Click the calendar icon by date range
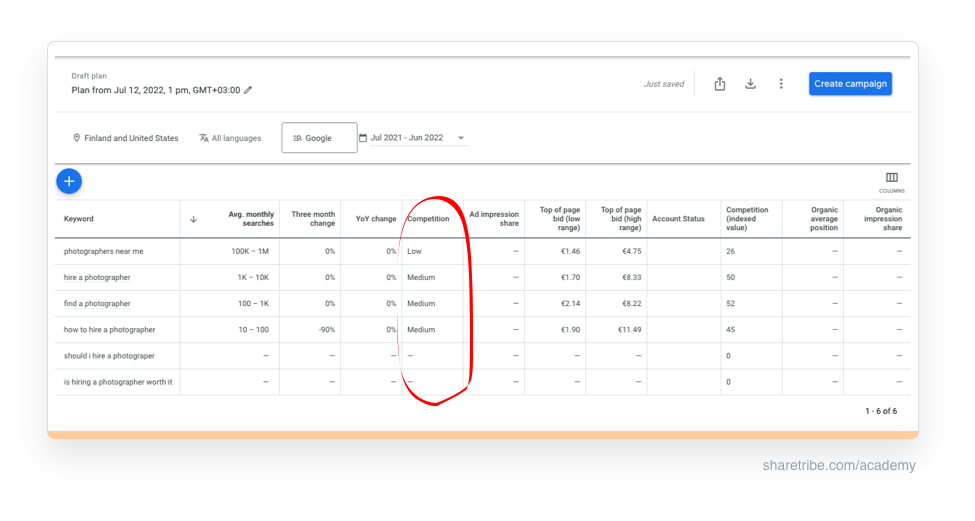 (363, 138)
